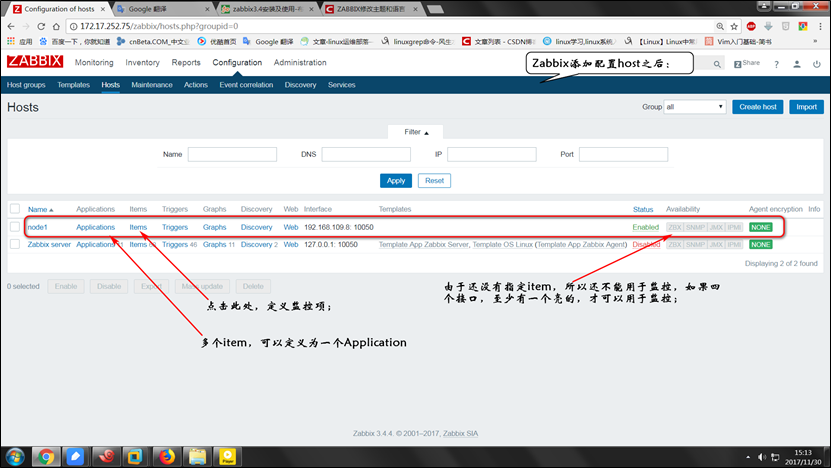Screen dimensions: 831x468
Task: Sort hosts by Name column
Action: click(40, 209)
